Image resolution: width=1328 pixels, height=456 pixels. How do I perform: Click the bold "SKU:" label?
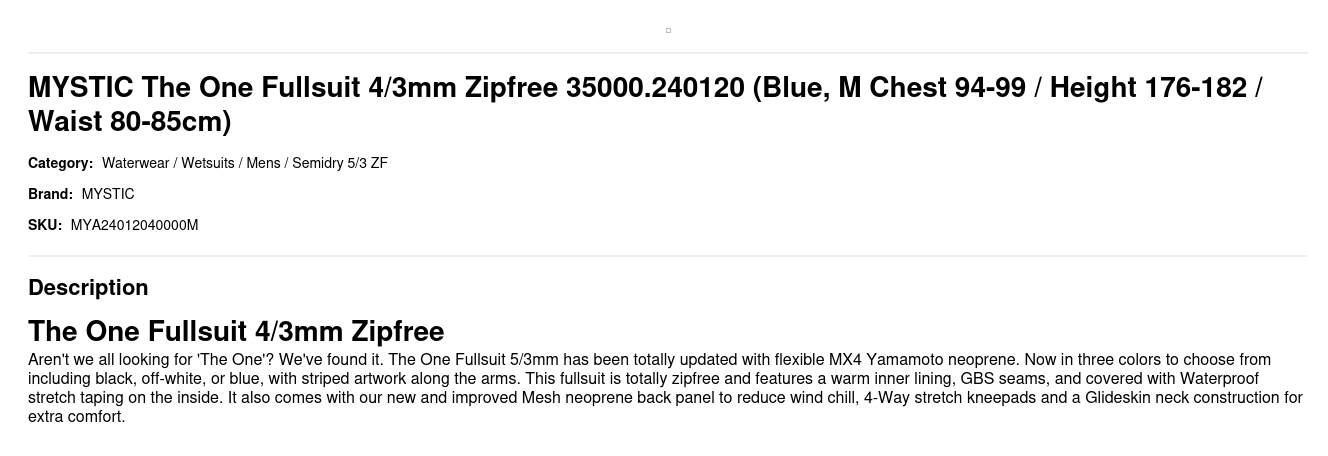(x=44, y=225)
